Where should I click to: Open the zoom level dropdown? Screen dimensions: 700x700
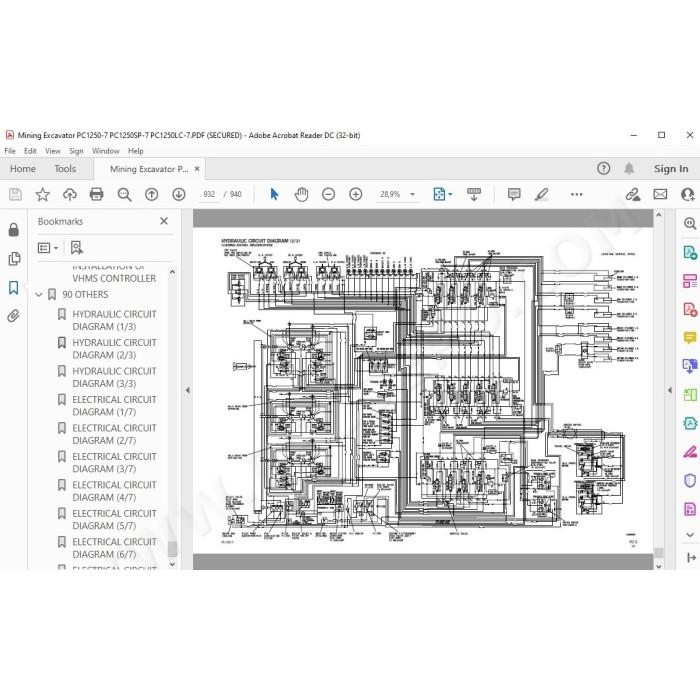[x=412, y=194]
